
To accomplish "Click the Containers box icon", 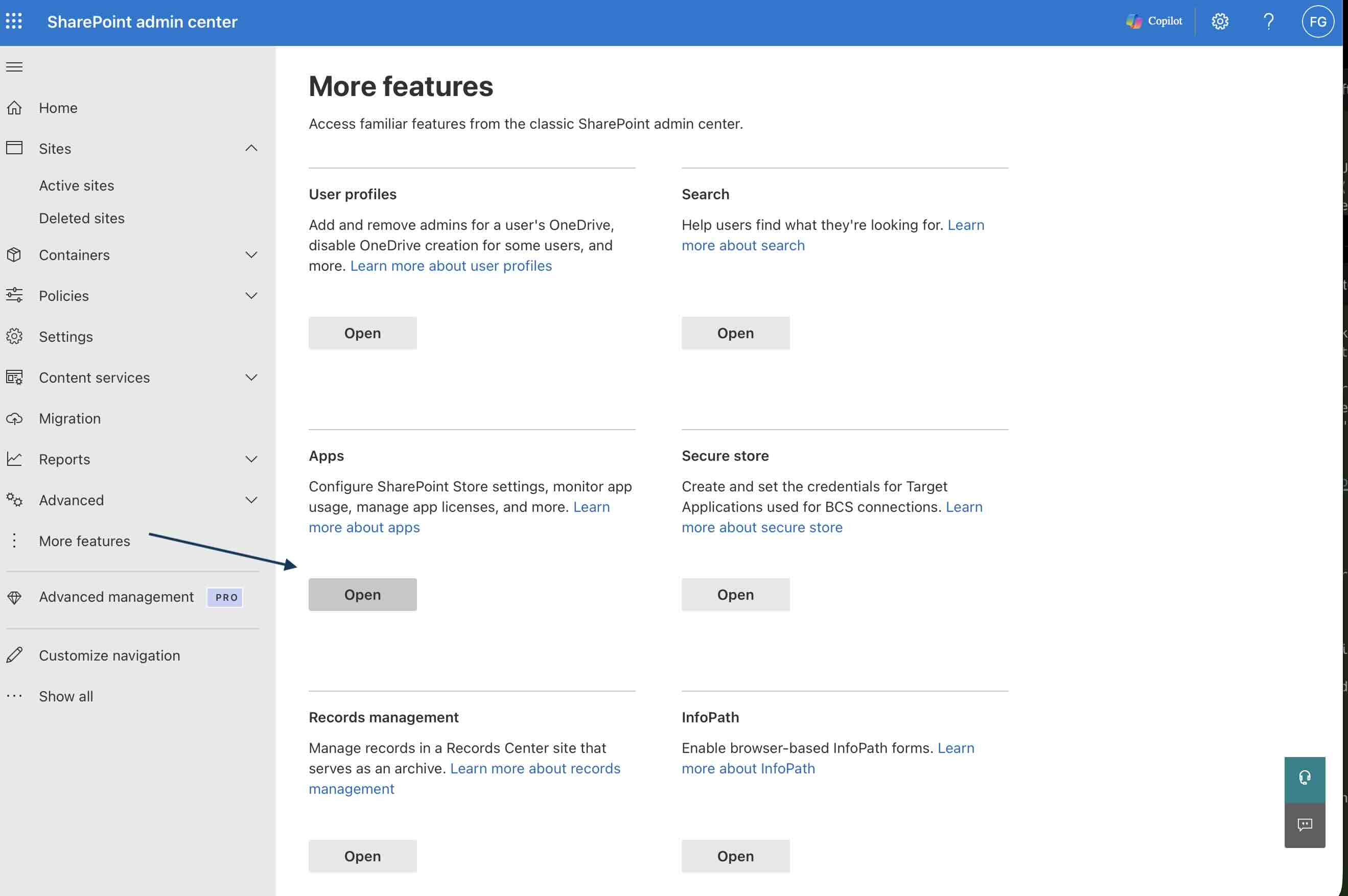I will click(14, 254).
